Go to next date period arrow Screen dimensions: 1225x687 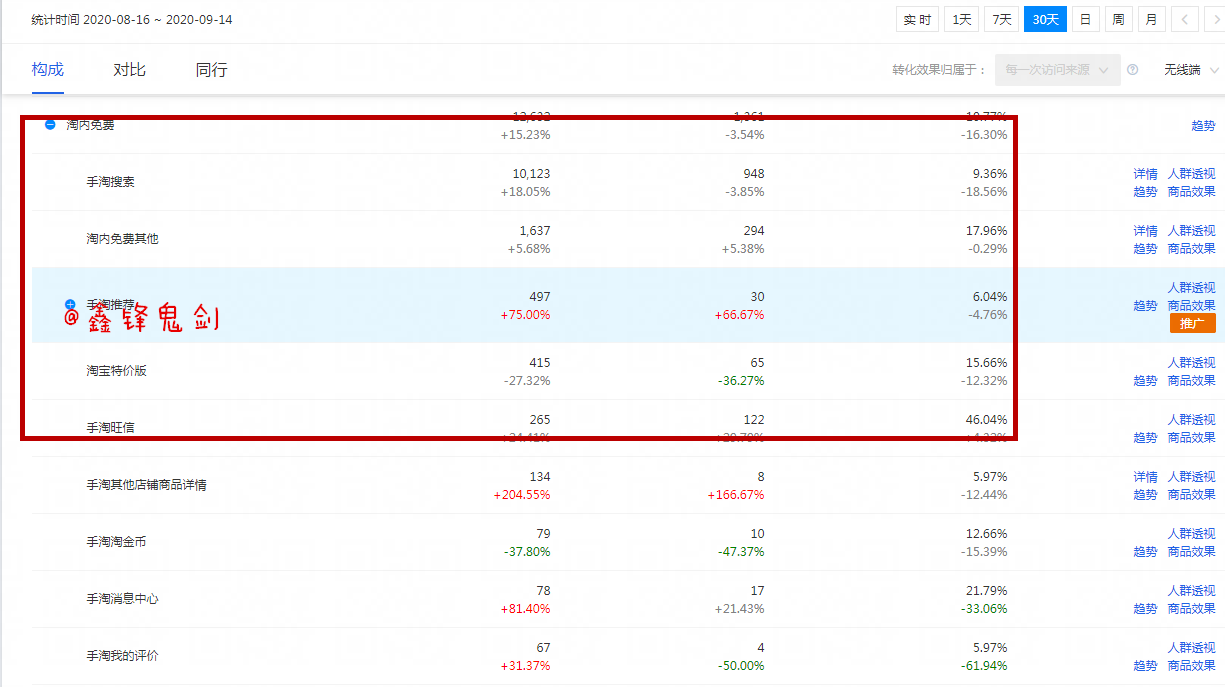click(x=1213, y=20)
